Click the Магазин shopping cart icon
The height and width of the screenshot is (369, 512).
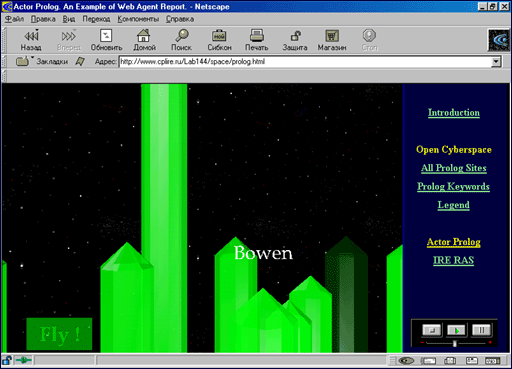tap(332, 36)
